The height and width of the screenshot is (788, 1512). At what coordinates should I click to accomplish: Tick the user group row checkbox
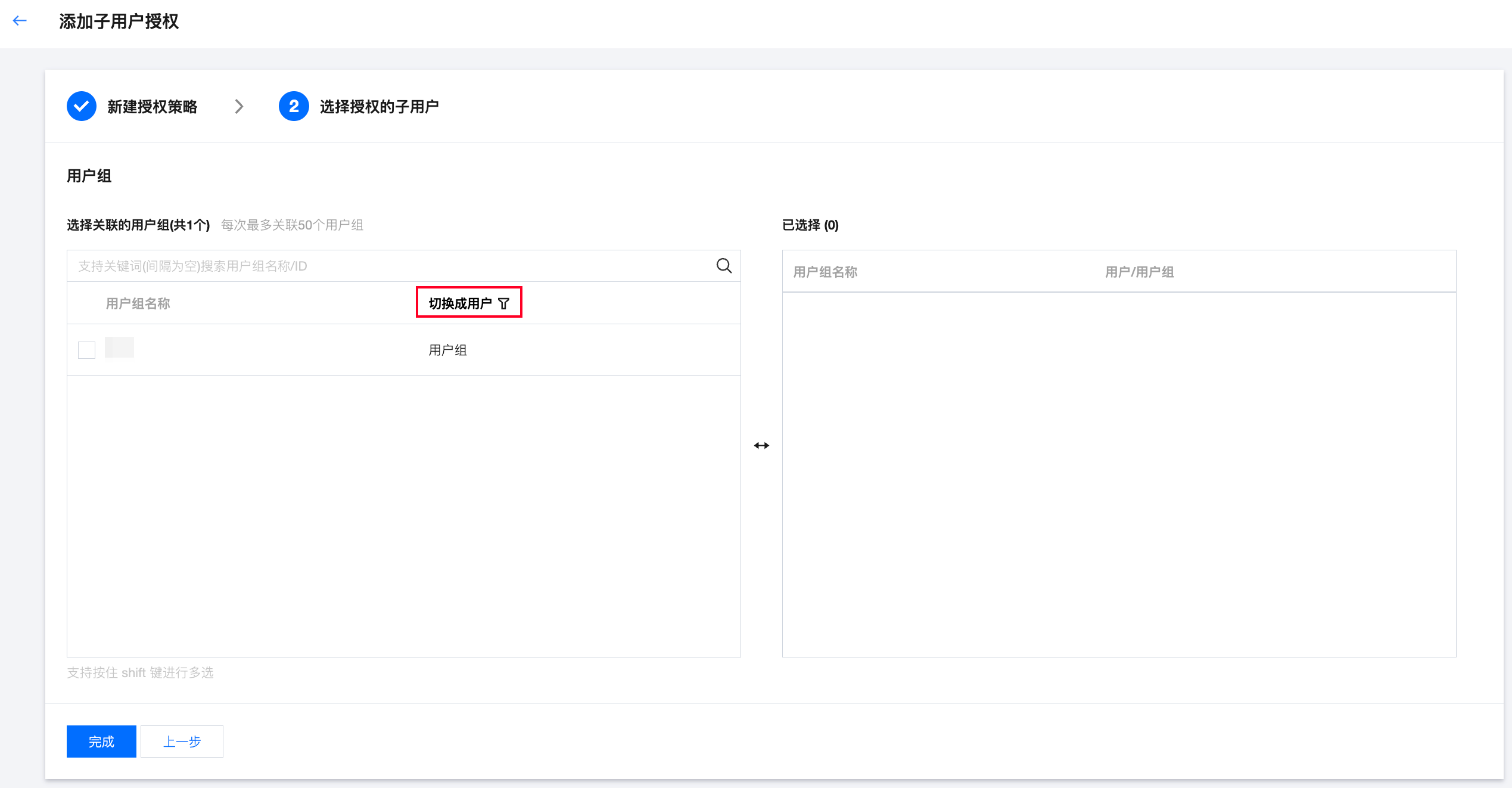[x=87, y=350]
